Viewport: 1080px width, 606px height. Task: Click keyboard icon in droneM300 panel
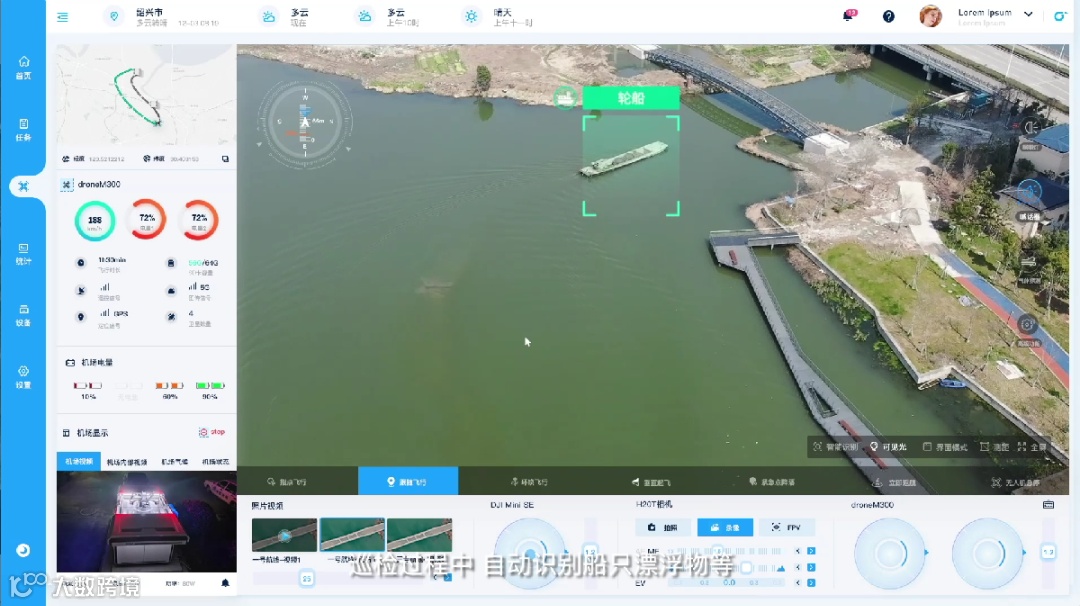(1048, 505)
